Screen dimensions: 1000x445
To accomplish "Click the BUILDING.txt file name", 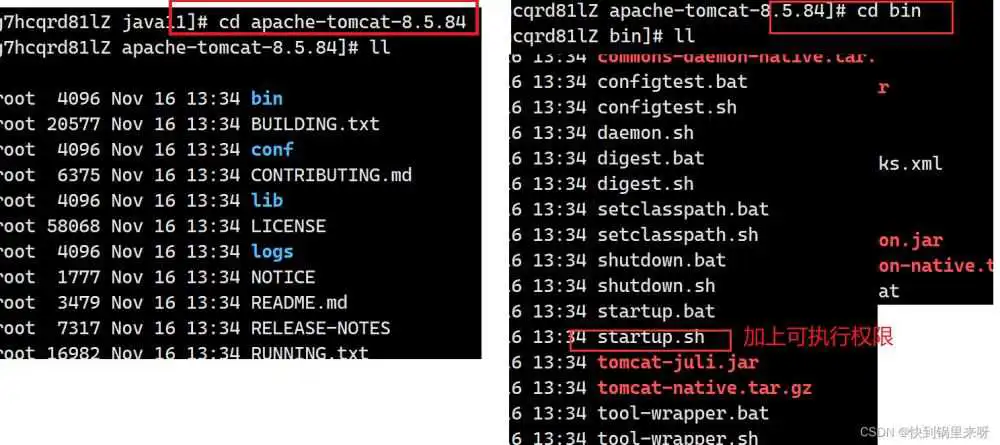I will click(x=315, y=124).
